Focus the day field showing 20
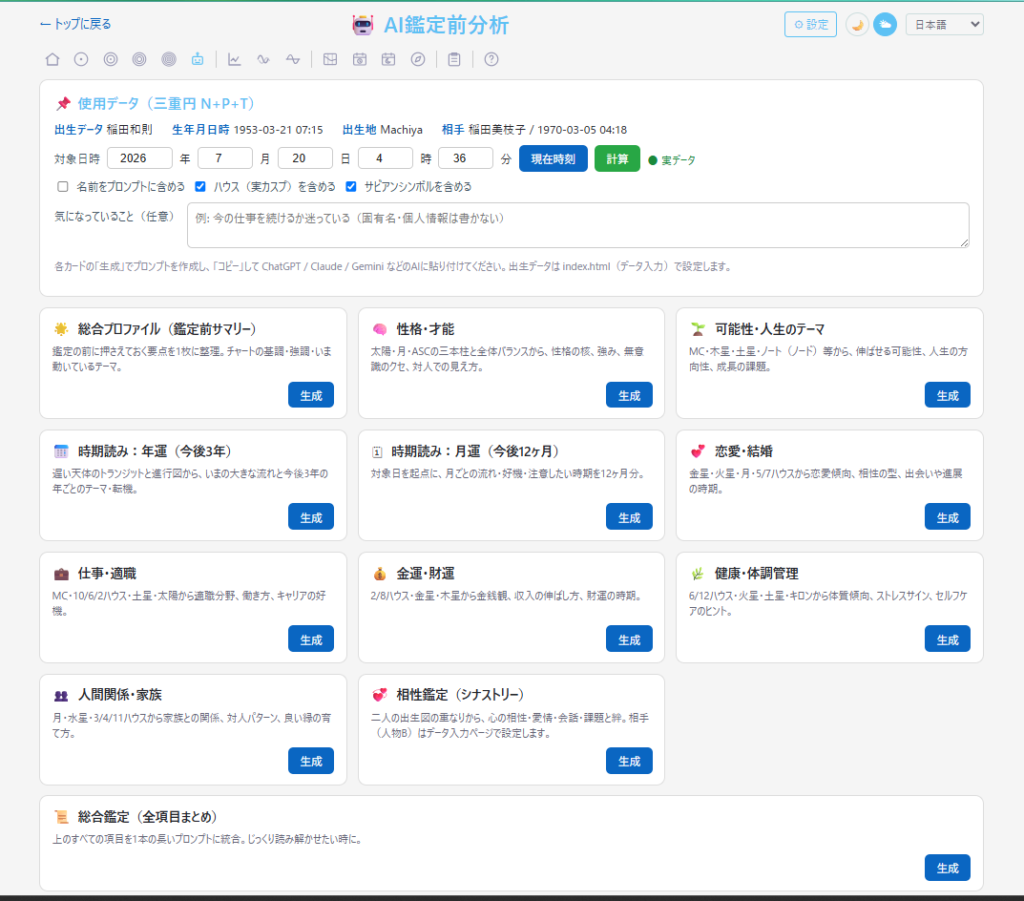This screenshot has height=901, width=1024. click(305, 158)
